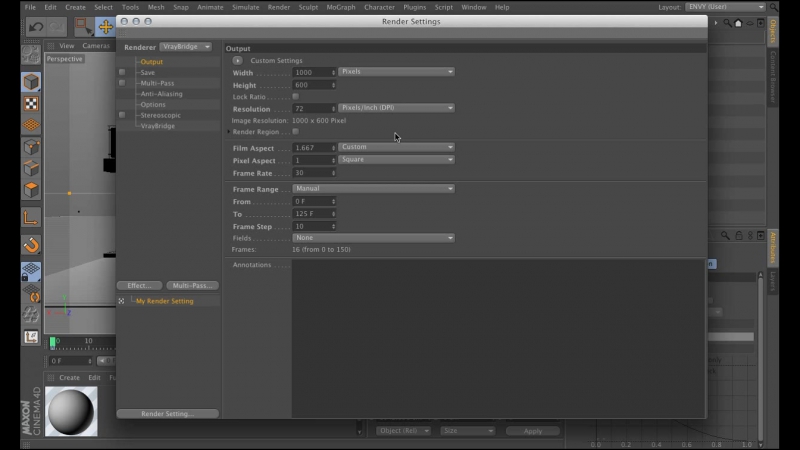Enable Axis mode L-shaped icon

(x=31, y=218)
